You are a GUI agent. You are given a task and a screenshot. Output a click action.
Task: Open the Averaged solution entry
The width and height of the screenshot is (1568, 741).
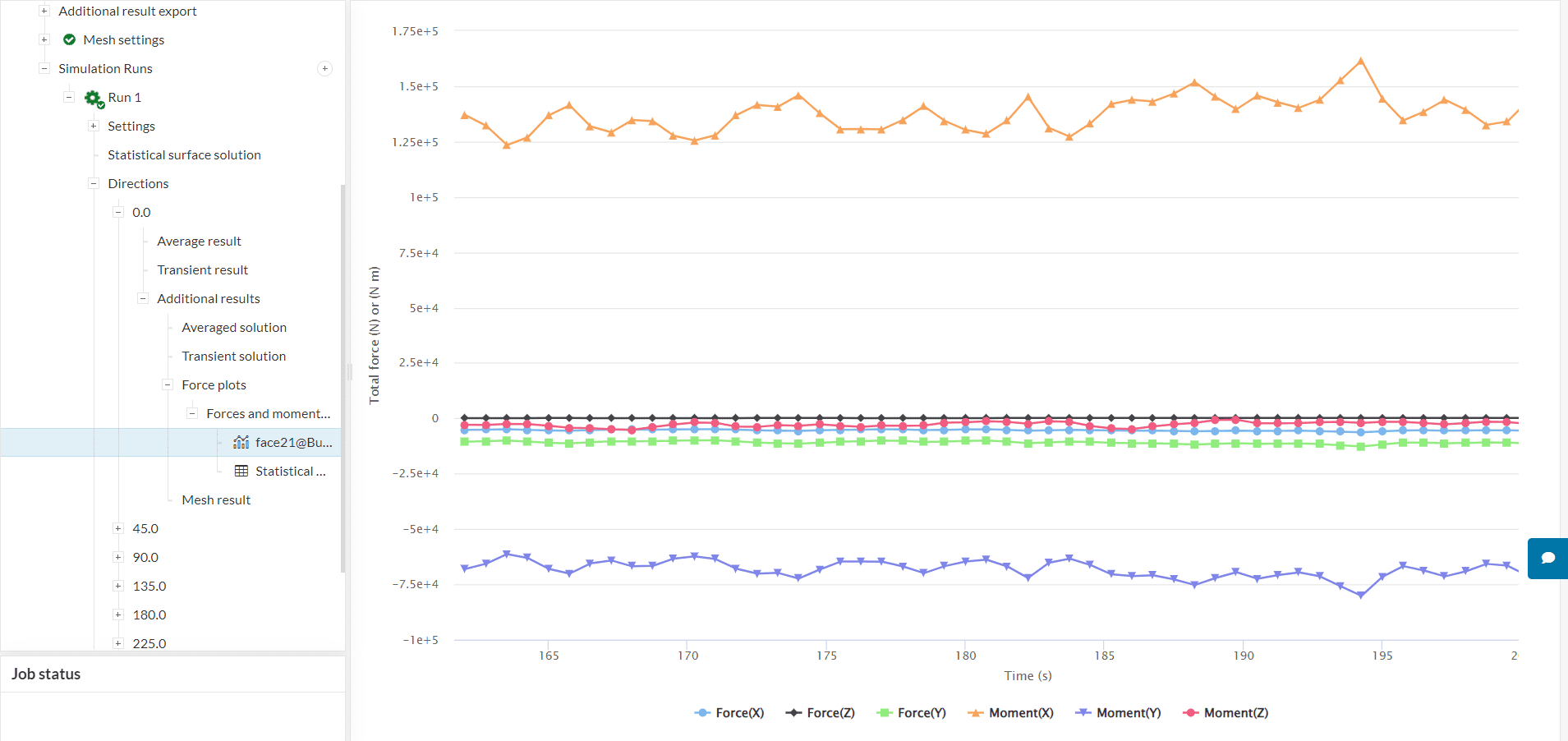(234, 328)
